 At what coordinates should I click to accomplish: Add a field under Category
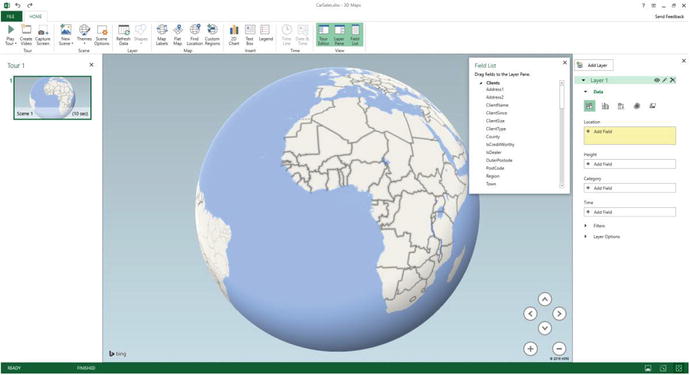[x=630, y=188]
